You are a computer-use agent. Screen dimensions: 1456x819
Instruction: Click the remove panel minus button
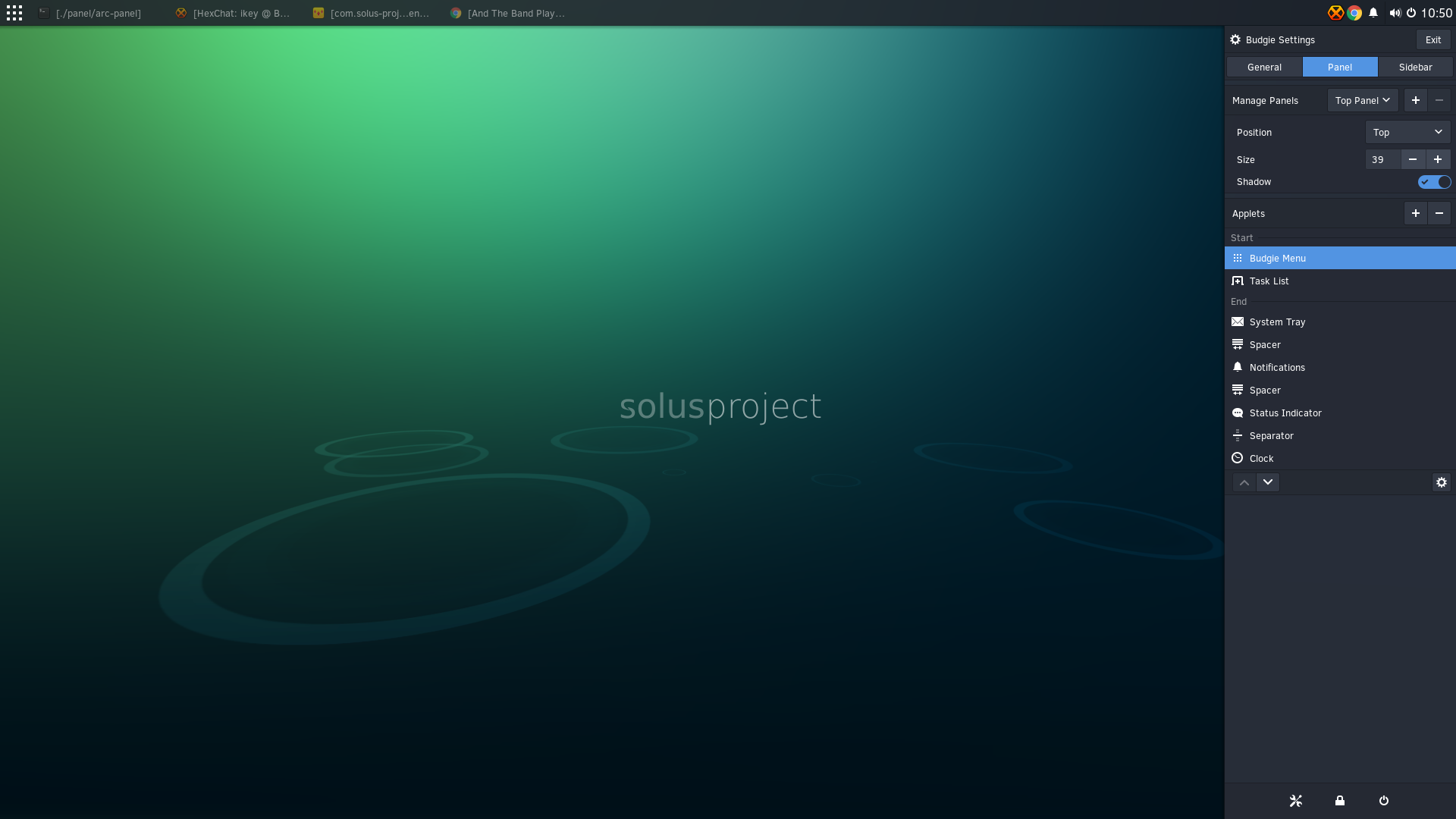tap(1439, 100)
